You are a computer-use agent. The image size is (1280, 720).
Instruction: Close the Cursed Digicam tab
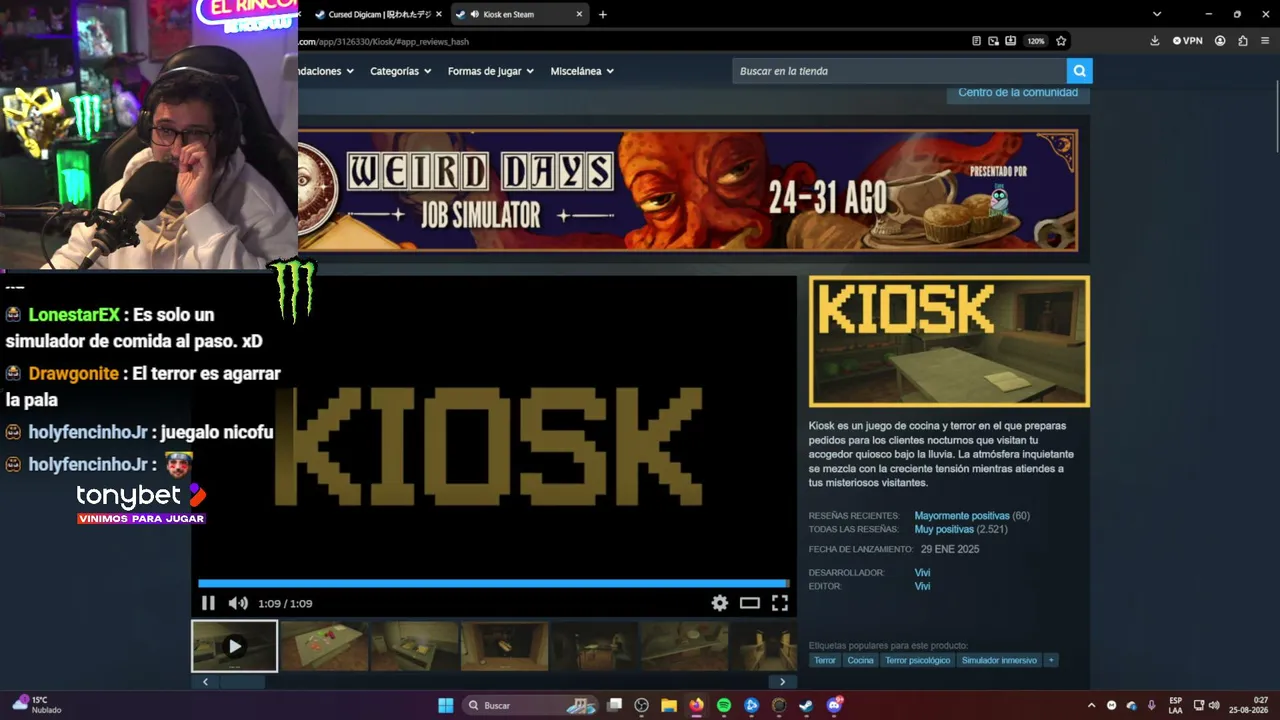[x=438, y=14]
